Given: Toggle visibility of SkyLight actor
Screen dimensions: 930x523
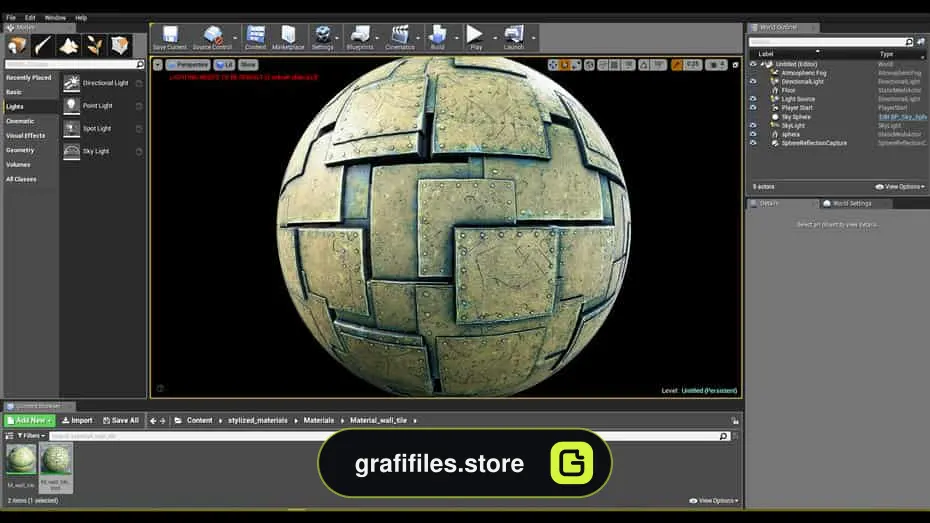Looking at the screenshot, I should click(753, 126).
